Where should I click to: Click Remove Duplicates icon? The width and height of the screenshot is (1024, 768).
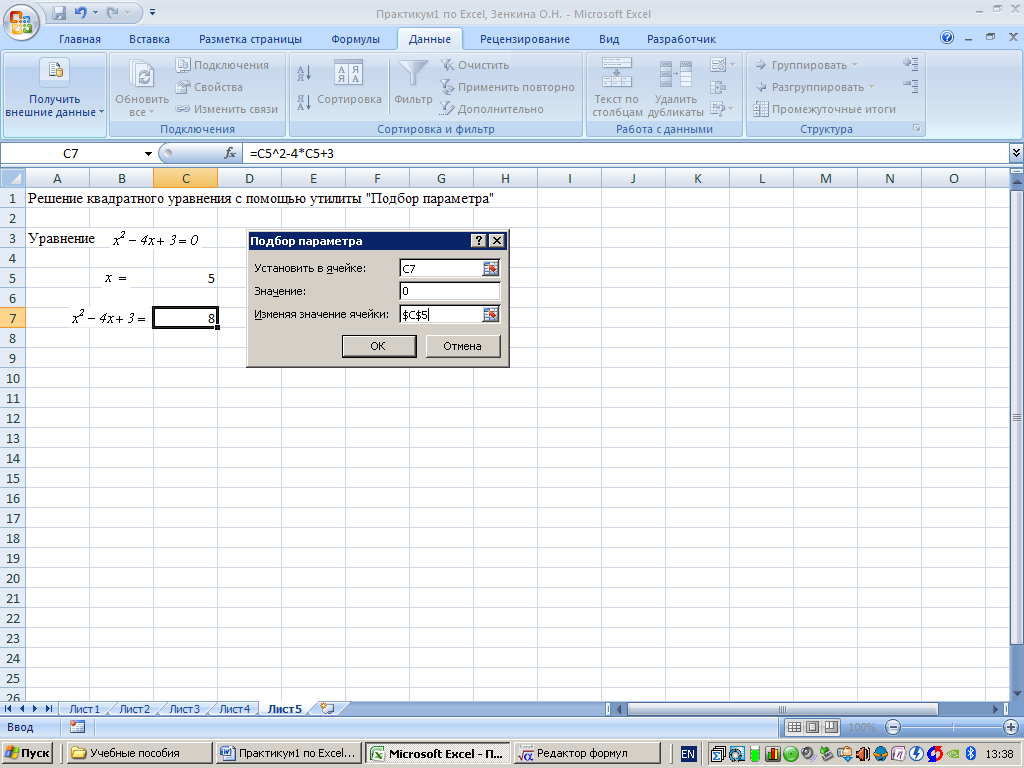click(x=675, y=88)
